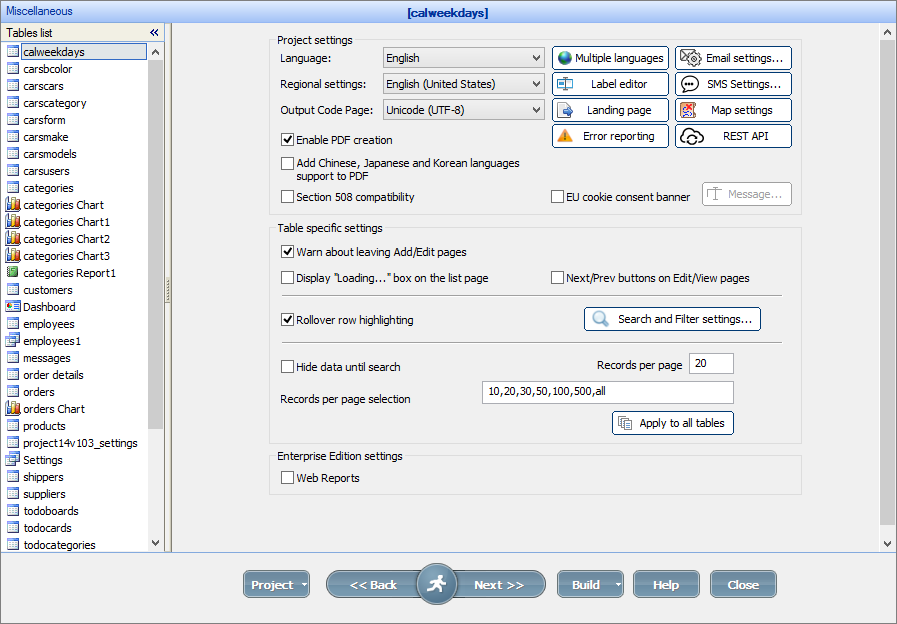Select the categories Chart2 table
The width and height of the screenshot is (897, 624).
66,238
